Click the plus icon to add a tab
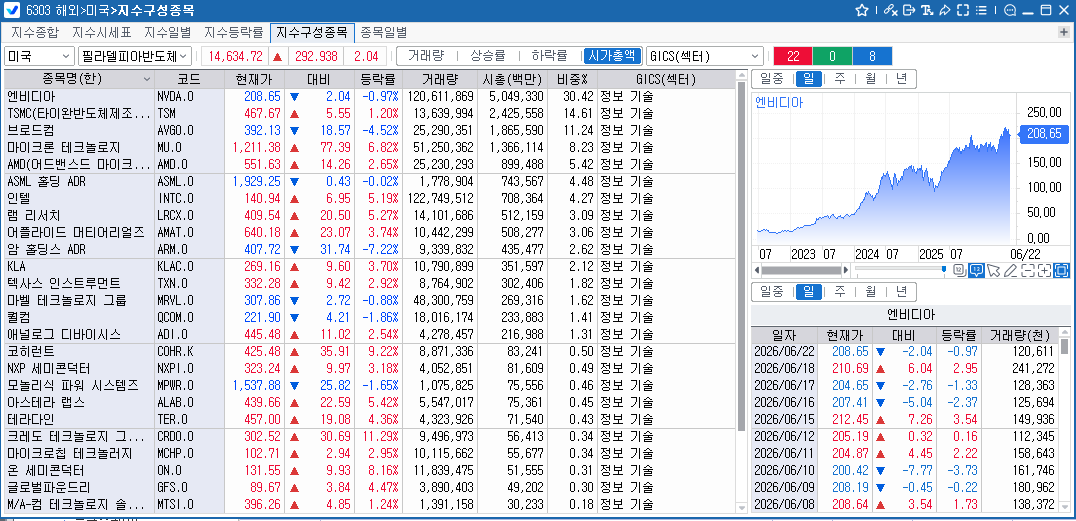Screen dimensions: 1076x521 tap(1064, 32)
